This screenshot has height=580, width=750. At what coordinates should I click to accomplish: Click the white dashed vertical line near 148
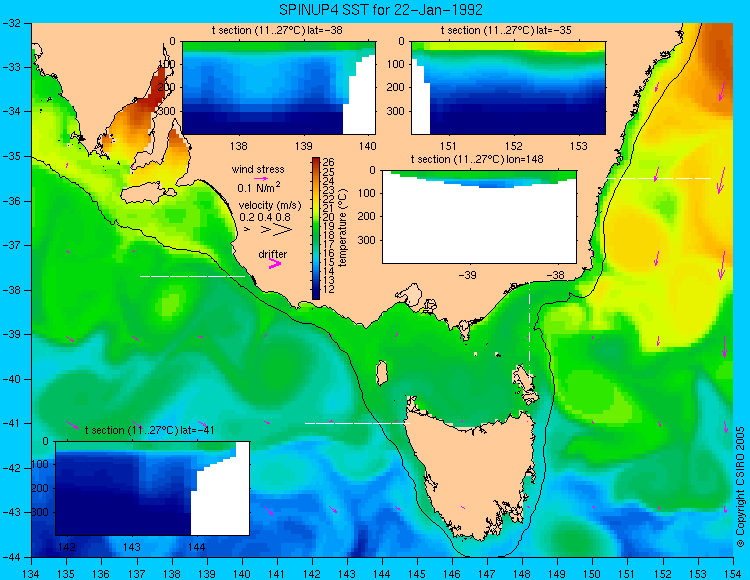click(x=529, y=329)
